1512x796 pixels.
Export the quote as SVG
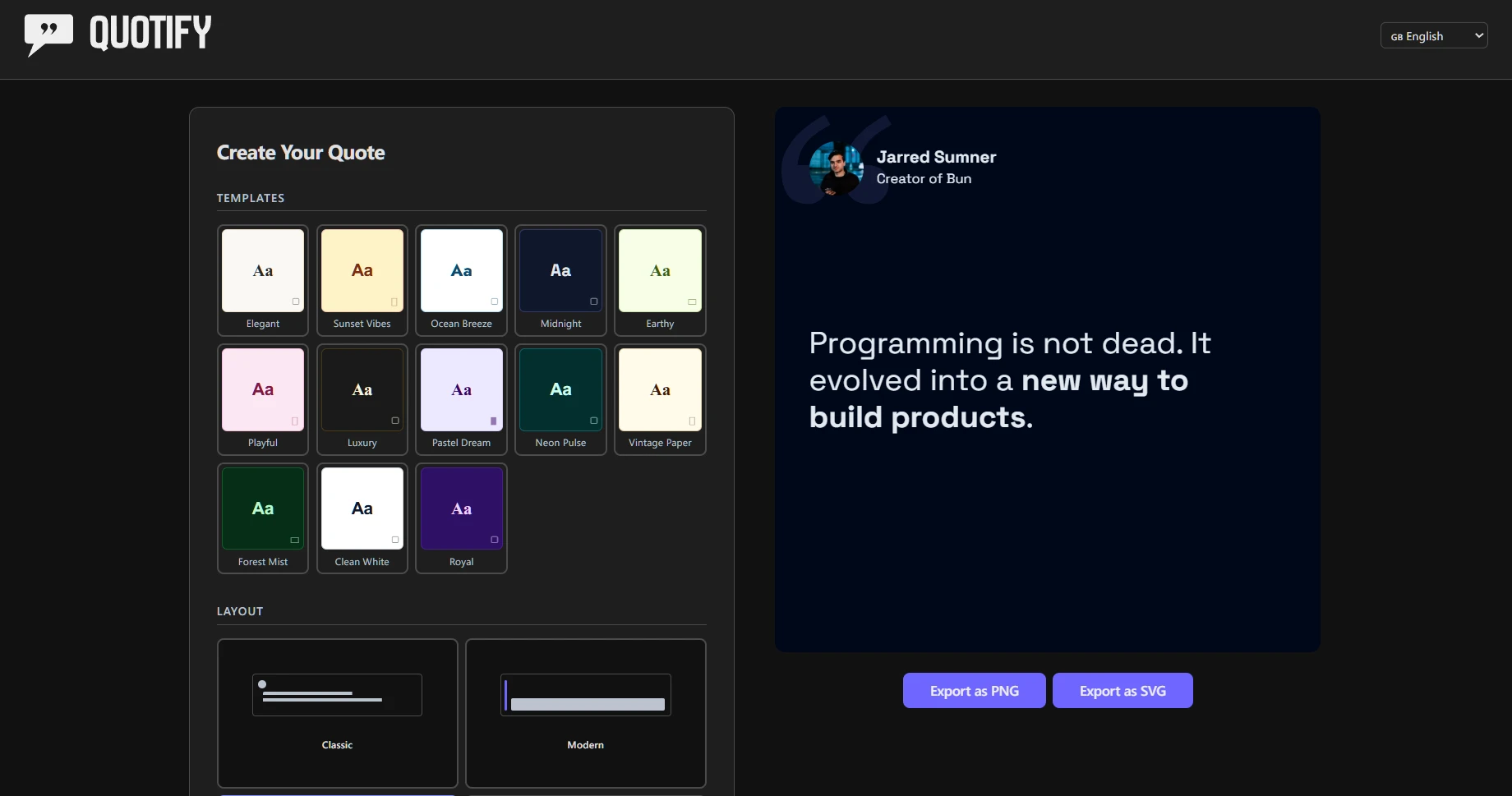[1122, 691]
